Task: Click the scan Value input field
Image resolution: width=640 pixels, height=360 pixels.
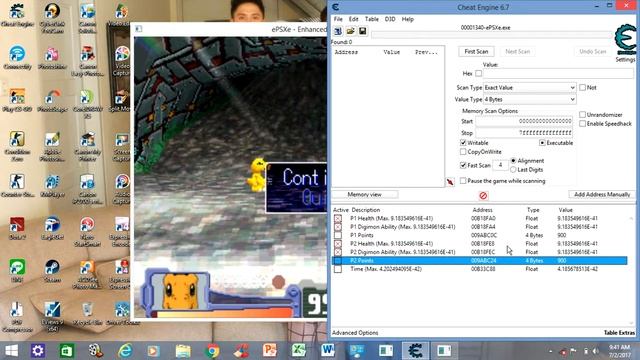Action: 558,73
